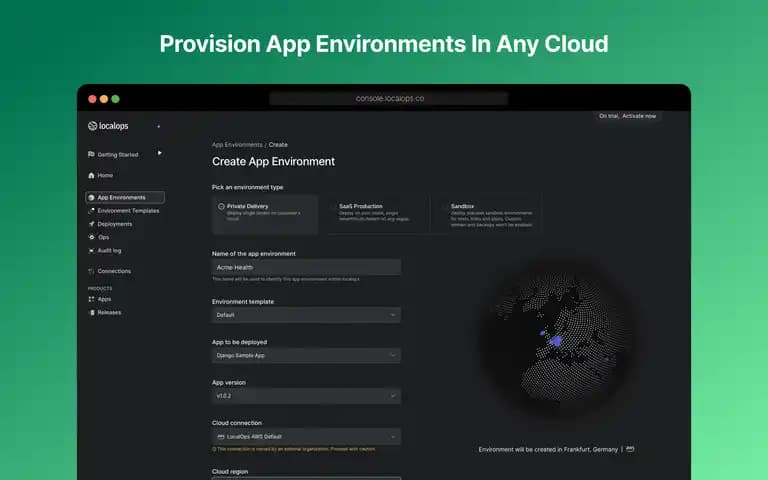Viewport: 768px width, 480px height.
Task: Click the console.localops.co address bar
Action: [389, 98]
